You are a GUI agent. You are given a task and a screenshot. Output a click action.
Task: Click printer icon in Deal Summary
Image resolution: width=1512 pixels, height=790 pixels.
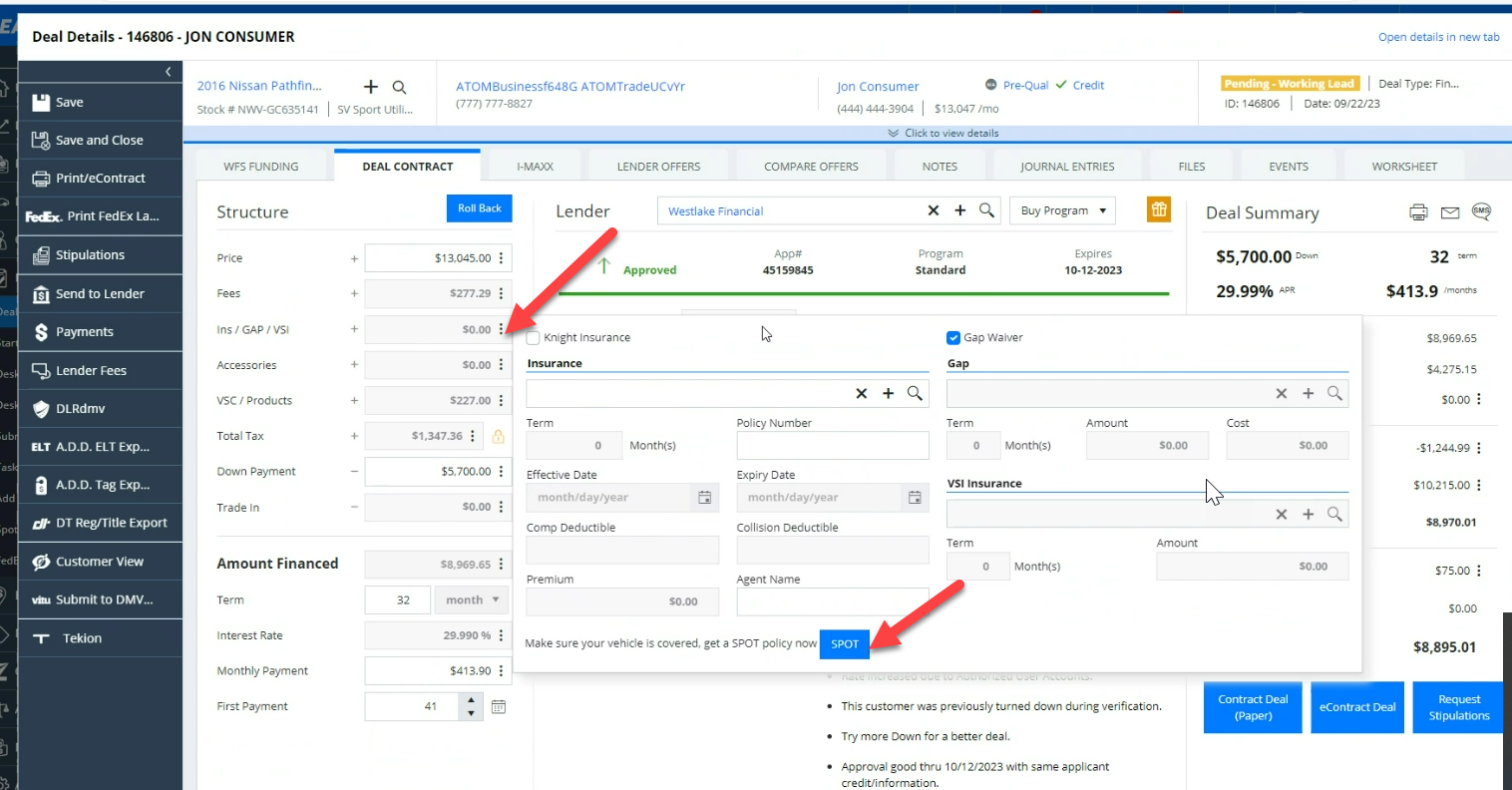1418,212
